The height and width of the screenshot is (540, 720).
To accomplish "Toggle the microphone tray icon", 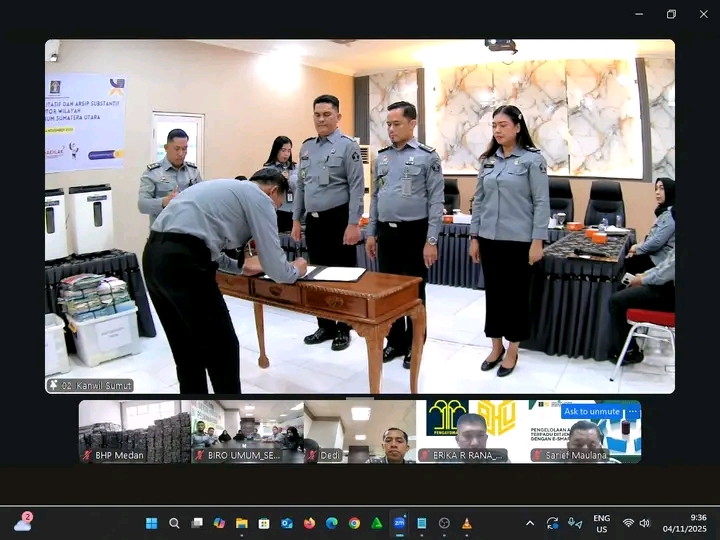I will 574,523.
